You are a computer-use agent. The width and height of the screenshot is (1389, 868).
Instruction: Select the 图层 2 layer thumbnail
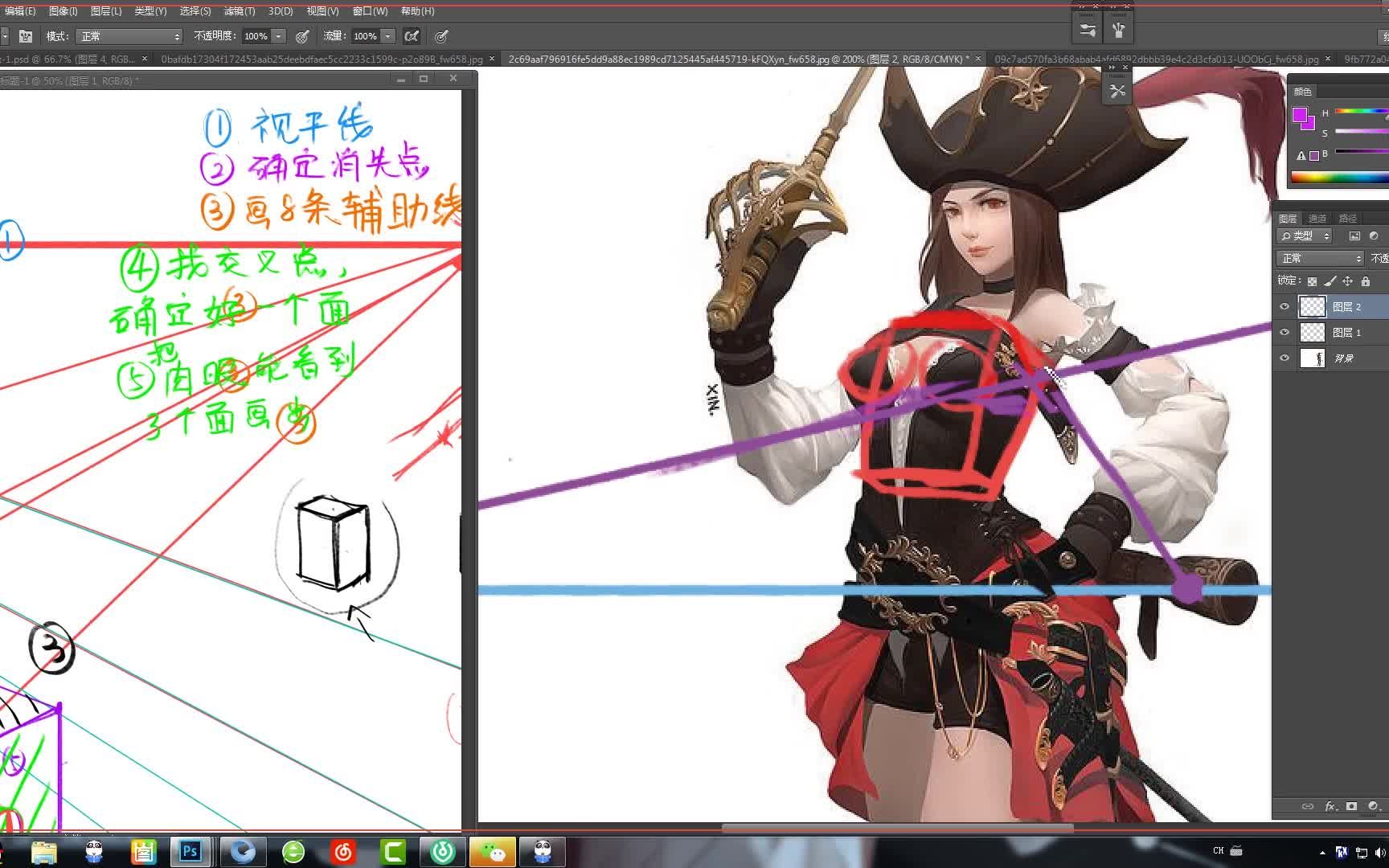click(1313, 306)
